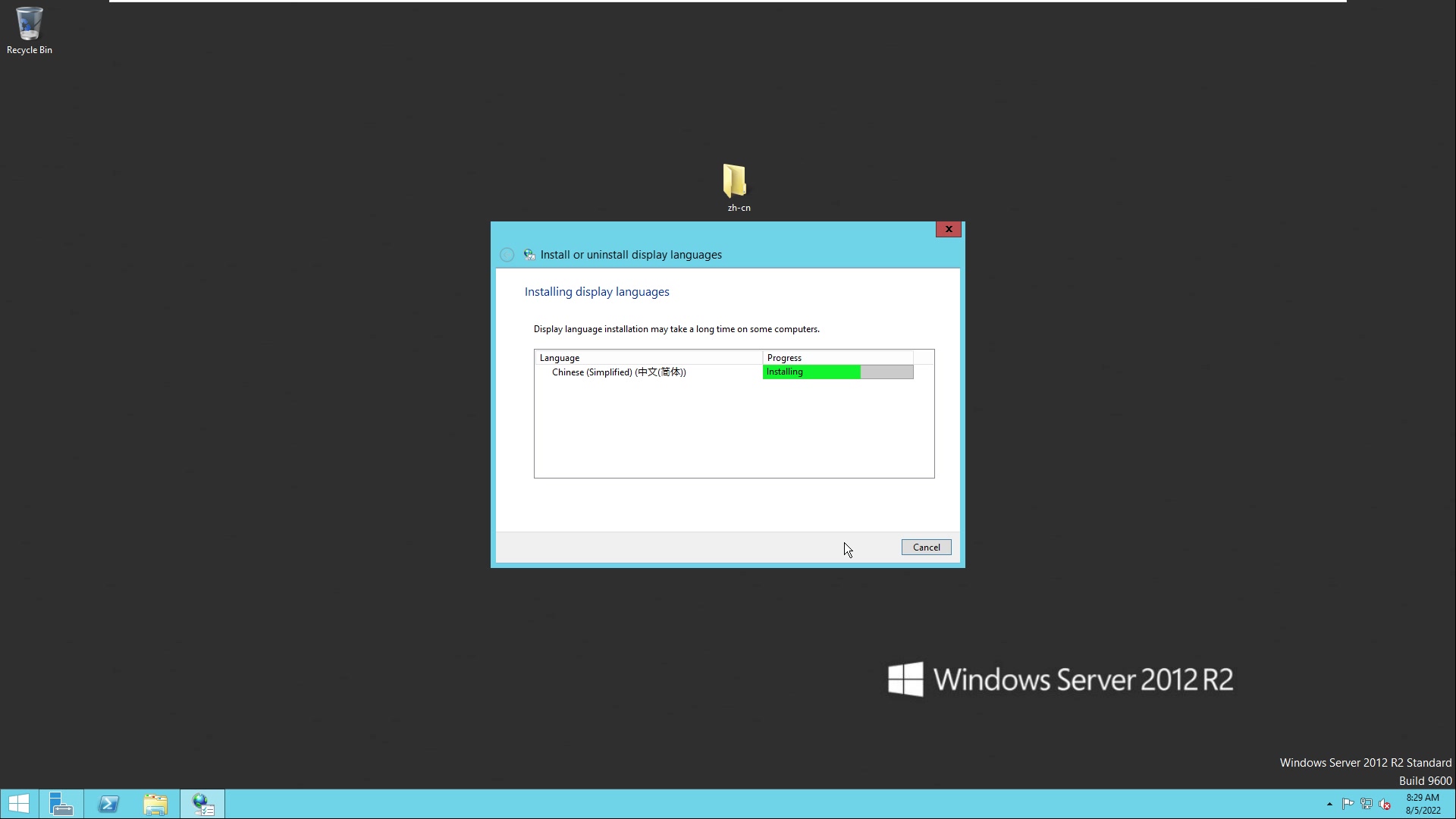This screenshot has width=1456, height=819.
Task: Select Chinese (Simplified) language row
Action: click(724, 372)
